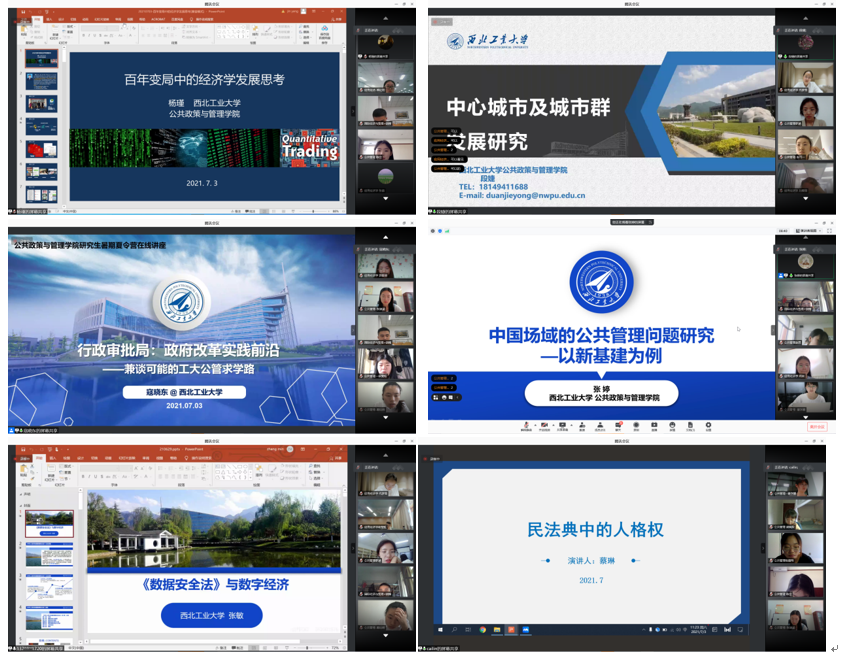Collapse video sidebar in New Infrastructure meeting
The width and height of the screenshot is (842, 656).
[772, 330]
